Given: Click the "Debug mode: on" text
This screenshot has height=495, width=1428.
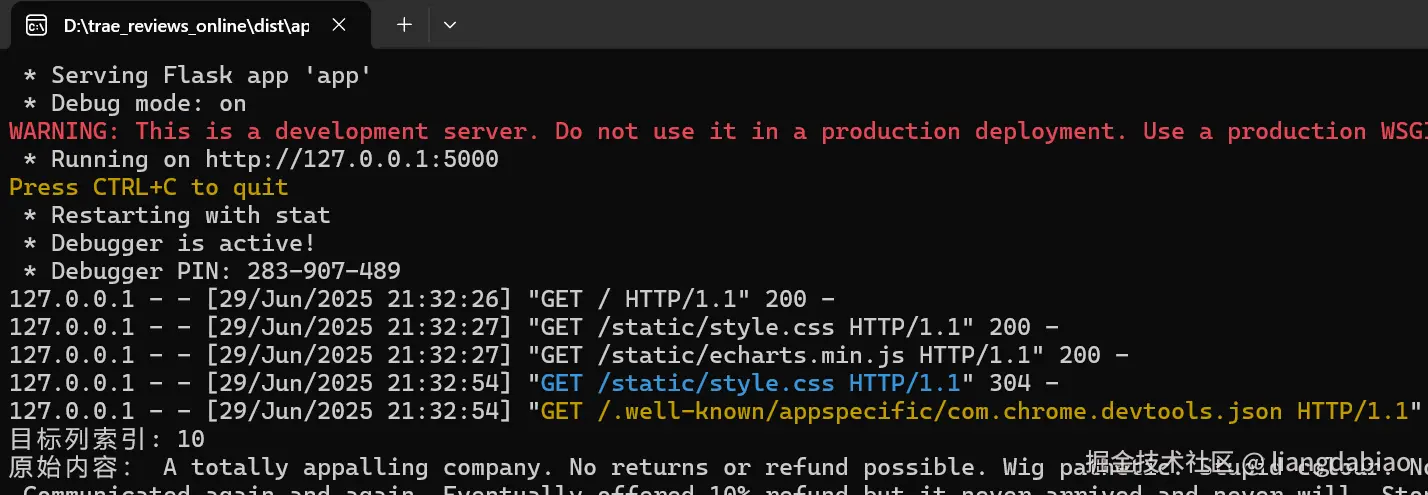Looking at the screenshot, I should click(148, 103).
